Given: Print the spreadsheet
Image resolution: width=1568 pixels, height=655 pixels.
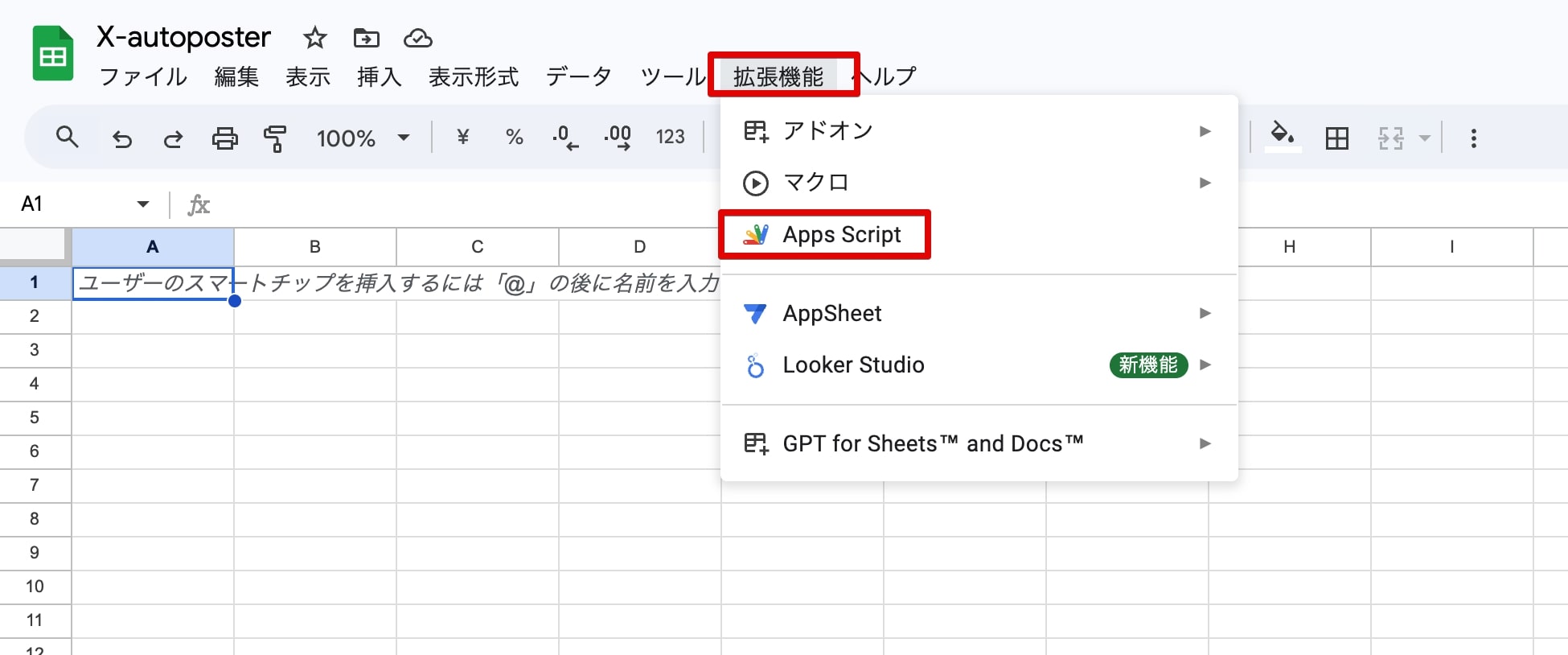Looking at the screenshot, I should click(x=224, y=138).
